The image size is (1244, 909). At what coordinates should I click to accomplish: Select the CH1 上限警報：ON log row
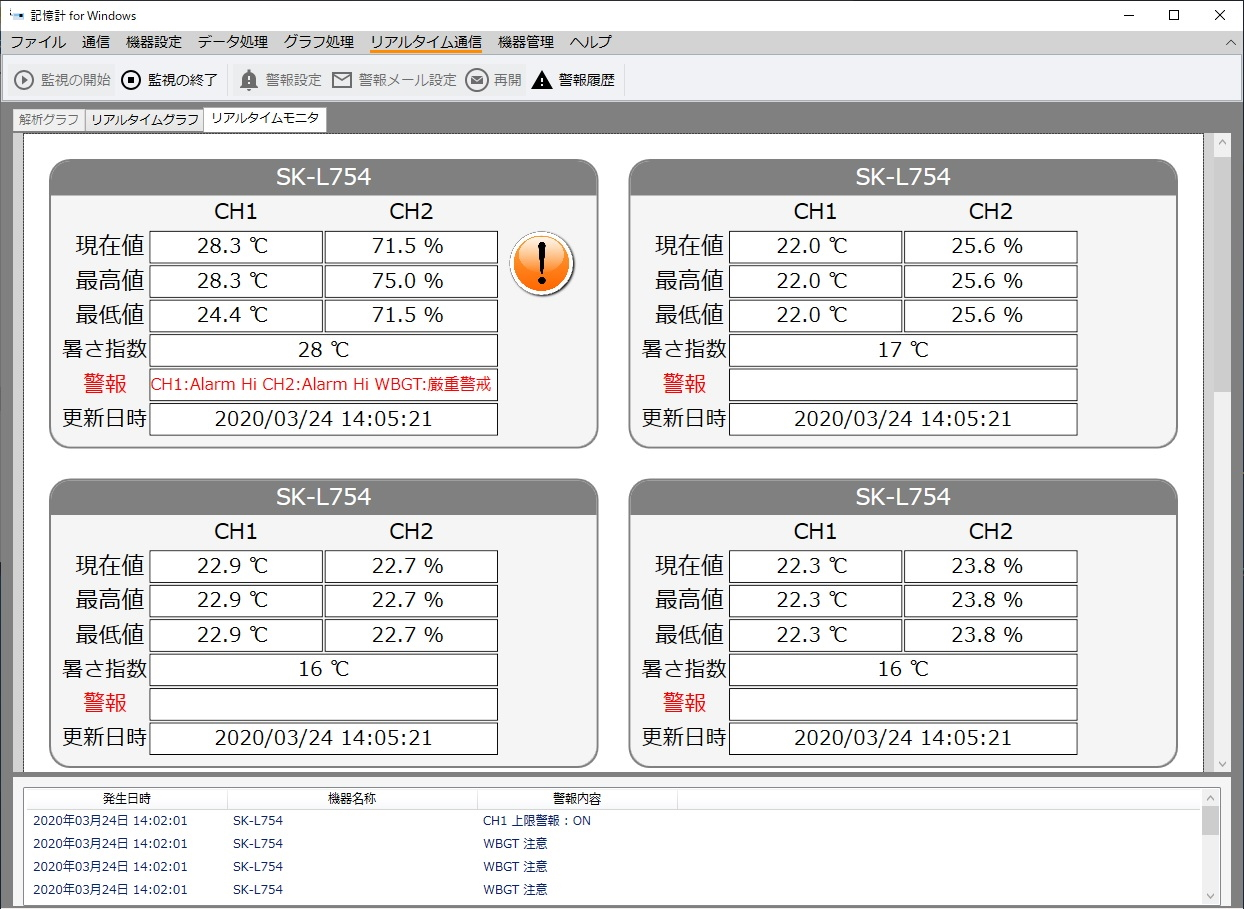(x=537, y=821)
